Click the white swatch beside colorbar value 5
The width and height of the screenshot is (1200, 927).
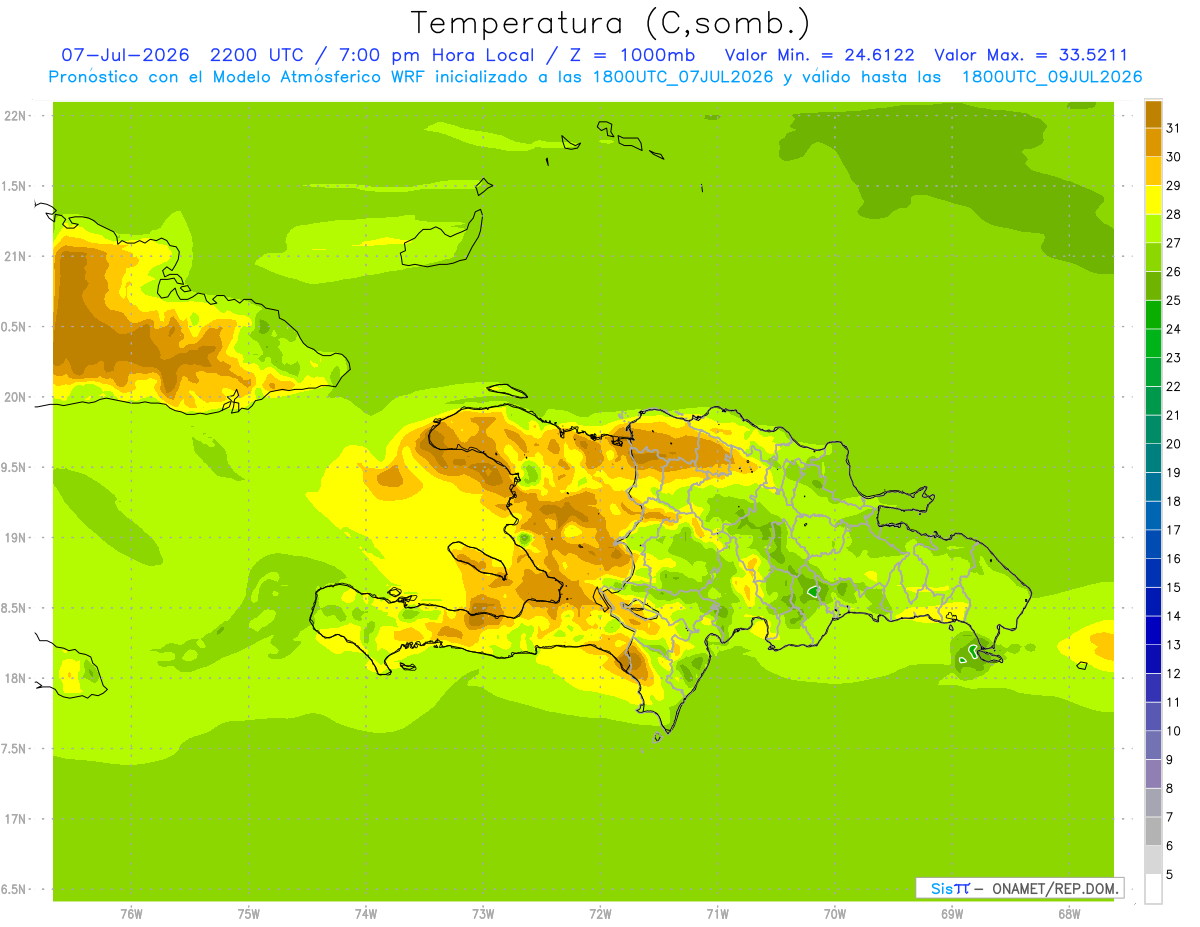1153,888
